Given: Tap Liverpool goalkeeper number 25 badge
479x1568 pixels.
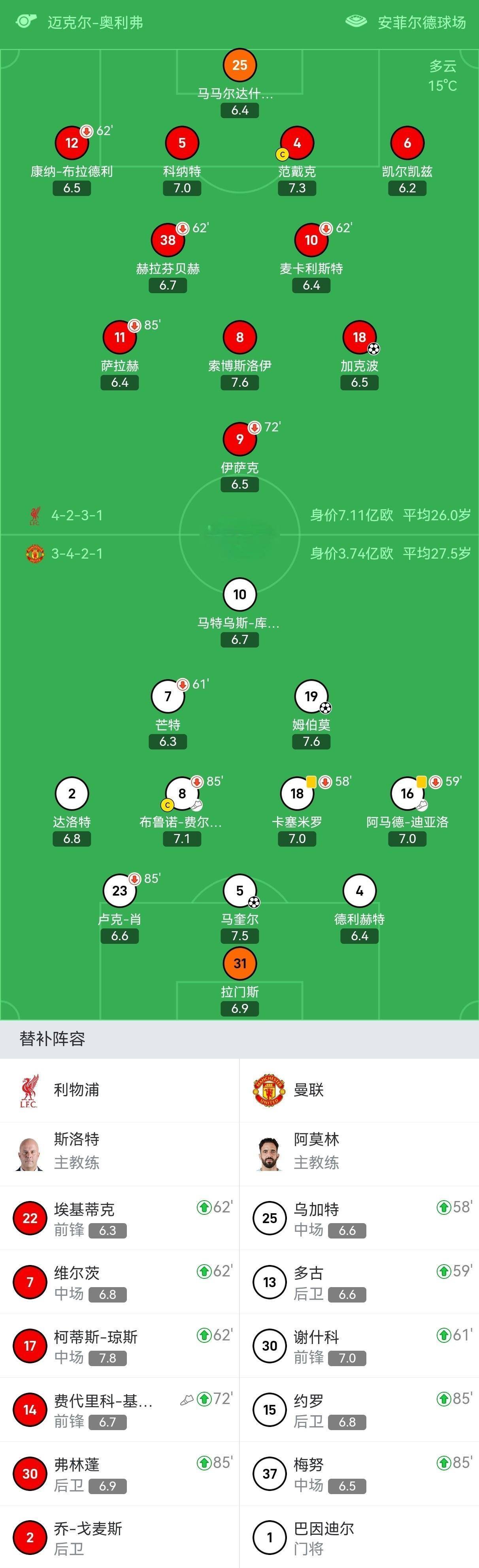Looking at the screenshot, I should [240, 65].
